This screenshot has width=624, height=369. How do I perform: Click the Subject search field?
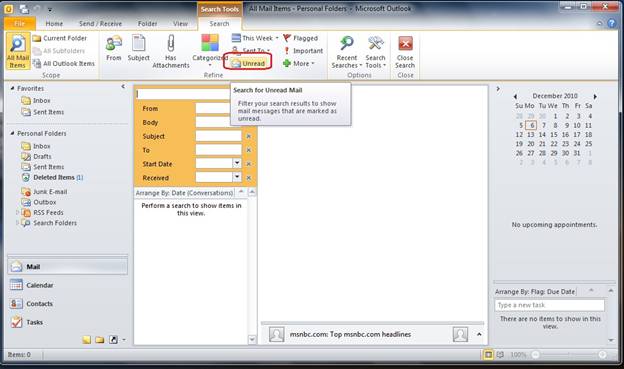tap(218, 136)
